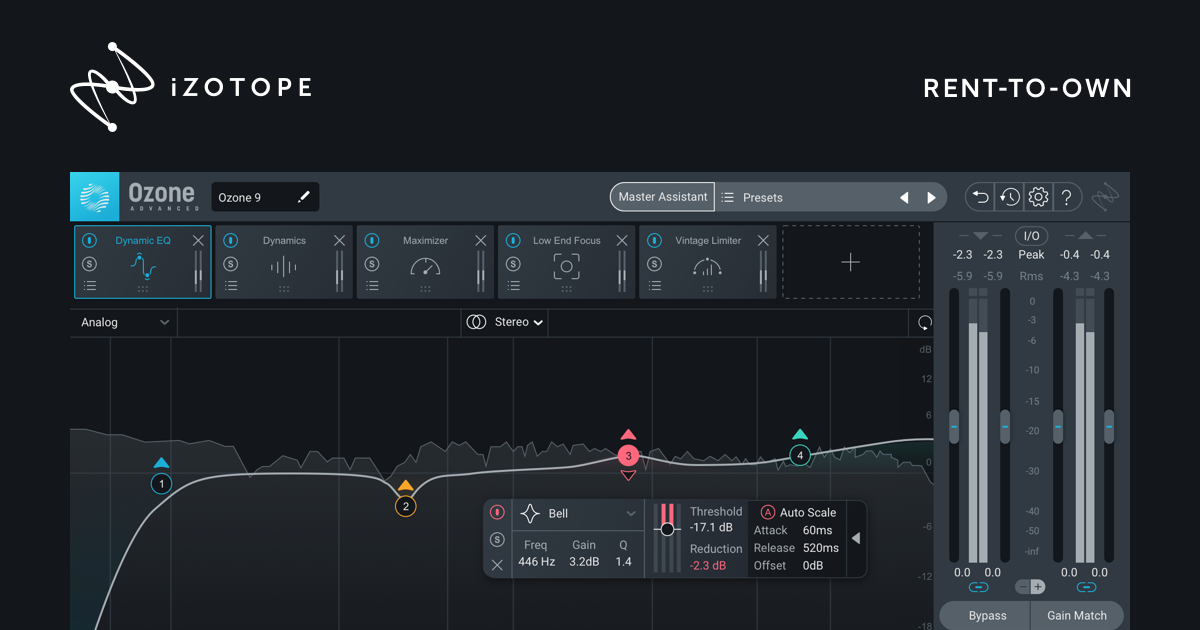Toggle Dynamics module power
This screenshot has width=1200, height=630.
(231, 241)
